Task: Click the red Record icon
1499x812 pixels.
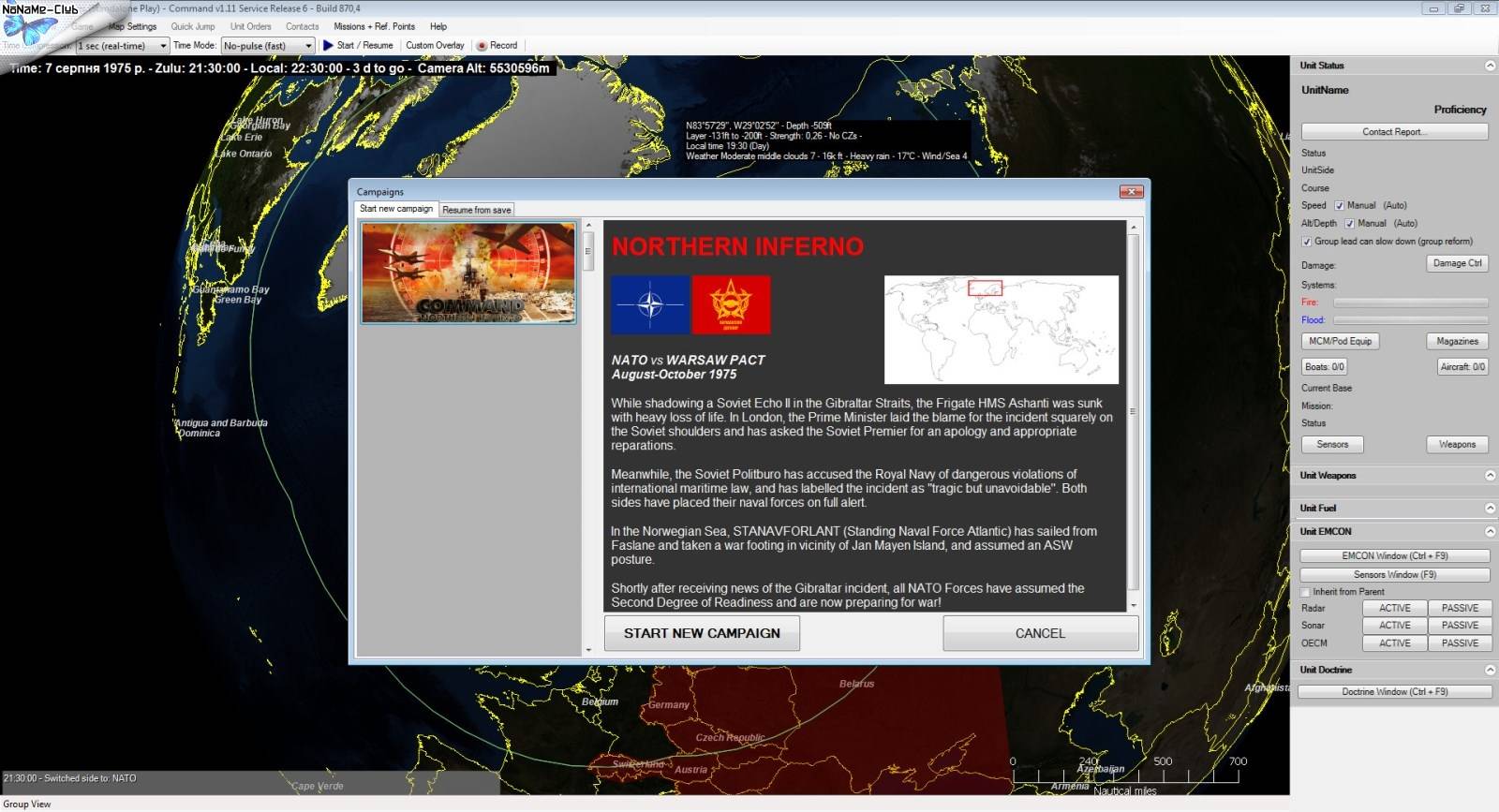Action: 482,45
